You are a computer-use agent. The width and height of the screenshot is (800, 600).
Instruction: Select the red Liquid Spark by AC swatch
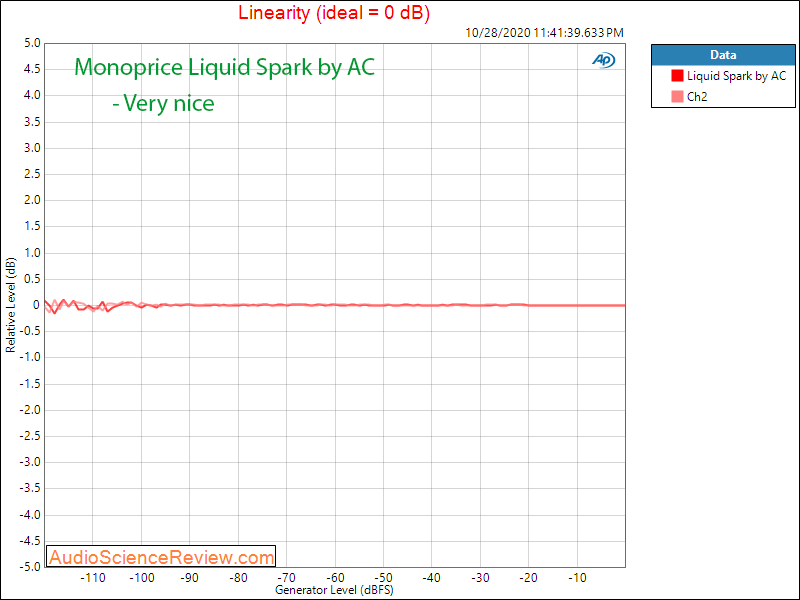[677, 76]
